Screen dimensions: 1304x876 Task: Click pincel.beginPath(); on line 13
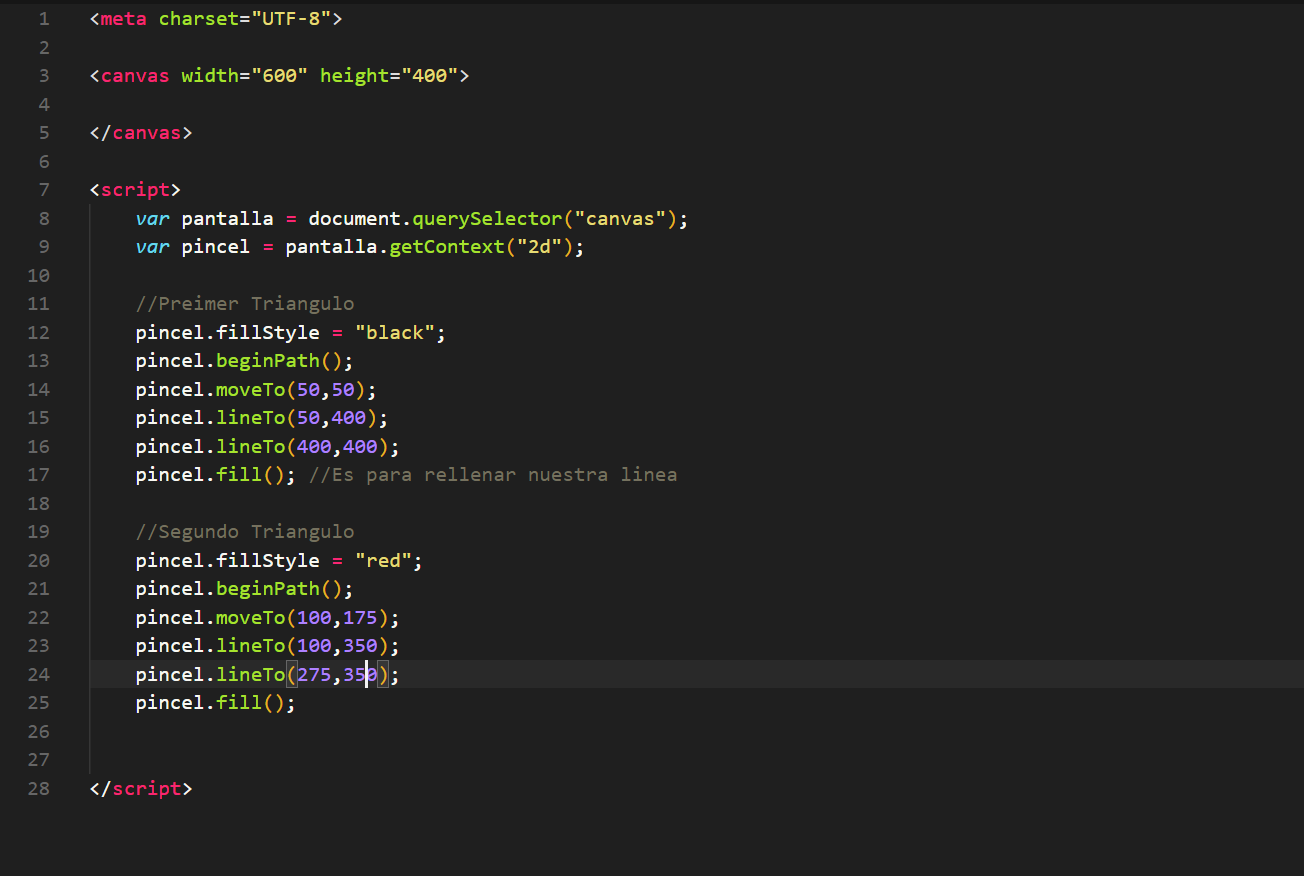(x=245, y=360)
